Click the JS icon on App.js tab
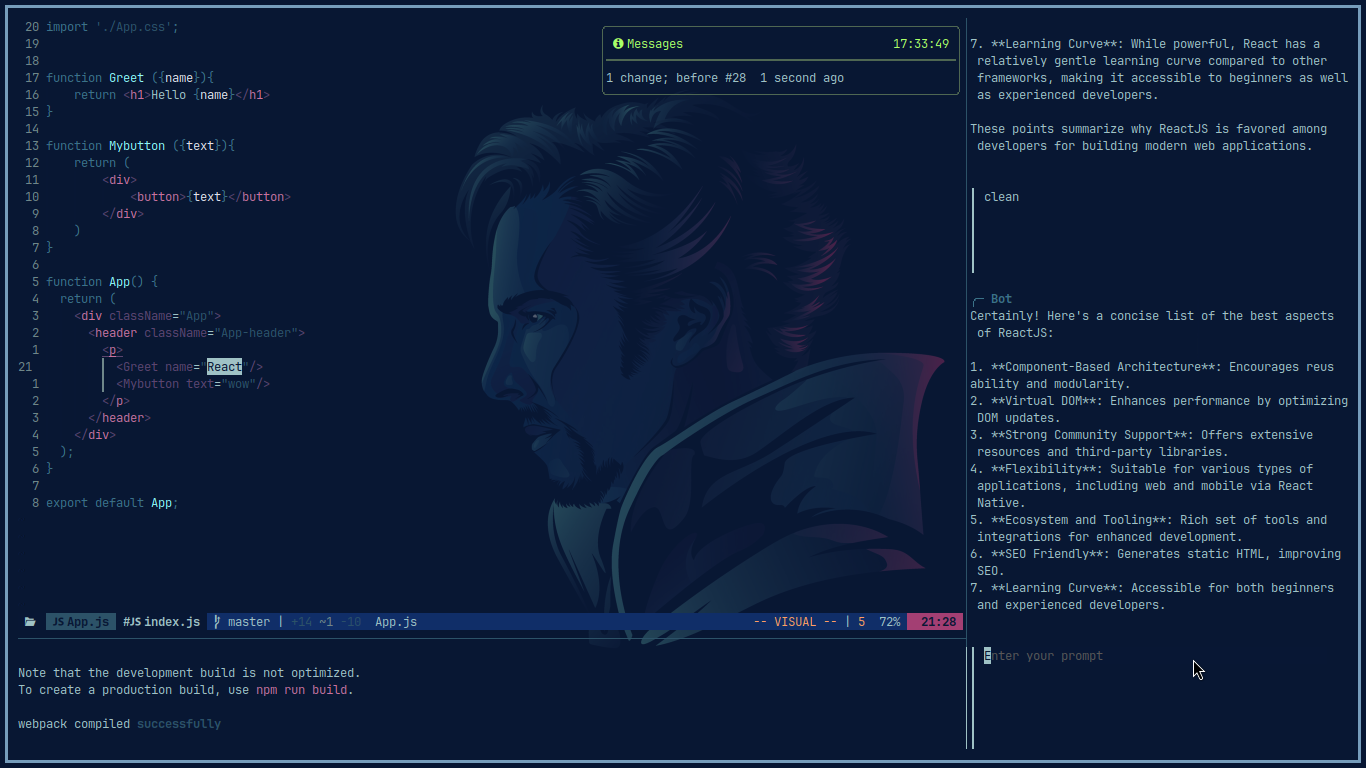 57,622
